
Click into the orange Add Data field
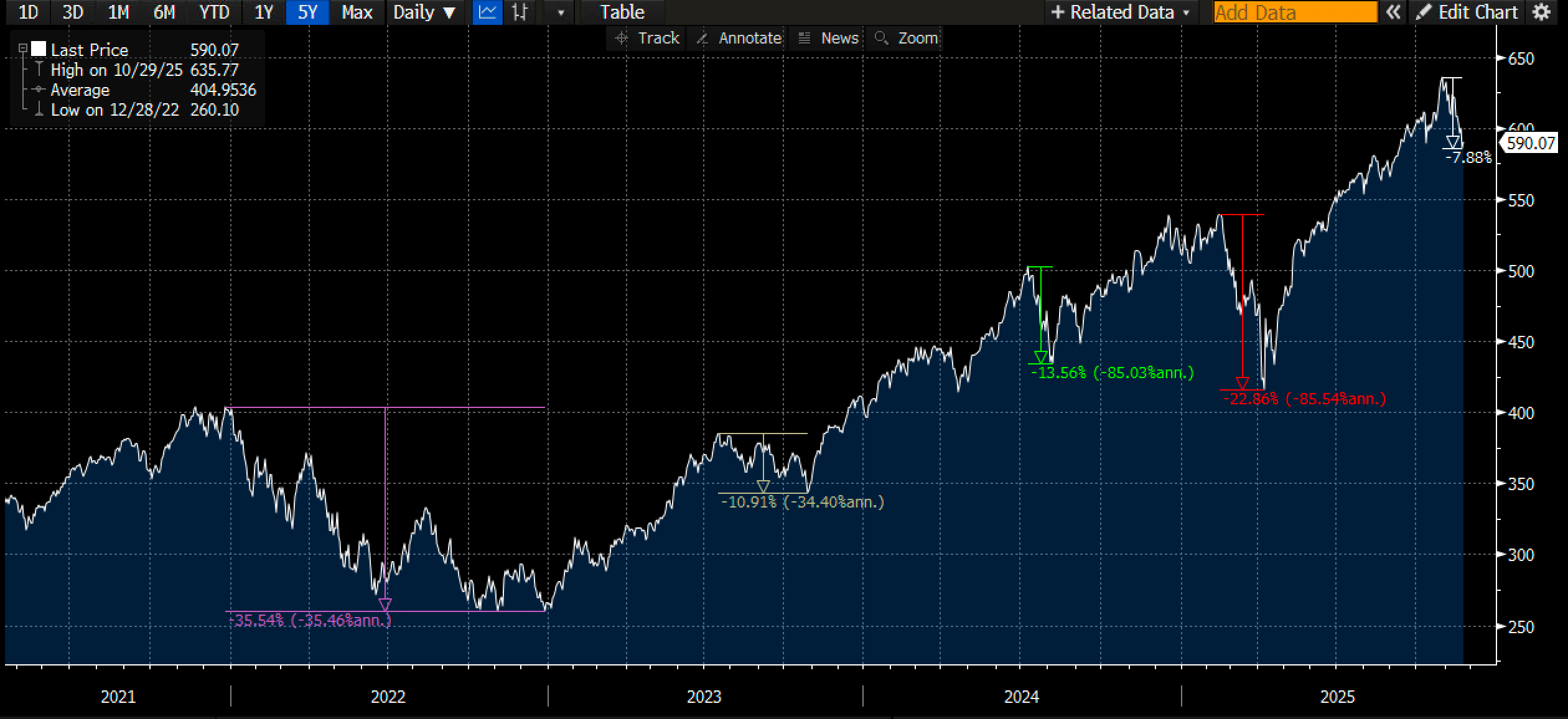click(1295, 12)
